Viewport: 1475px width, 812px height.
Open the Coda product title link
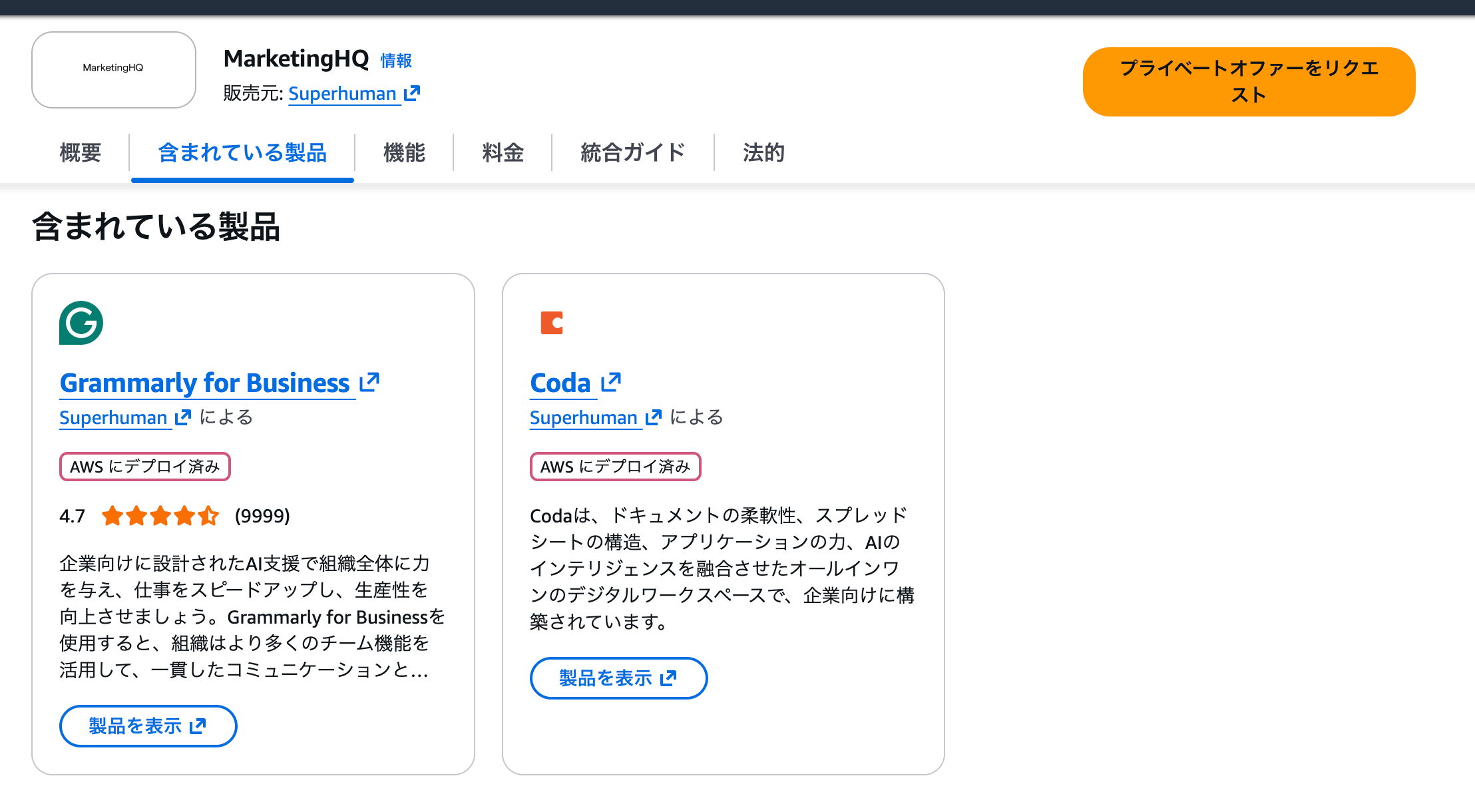click(560, 383)
